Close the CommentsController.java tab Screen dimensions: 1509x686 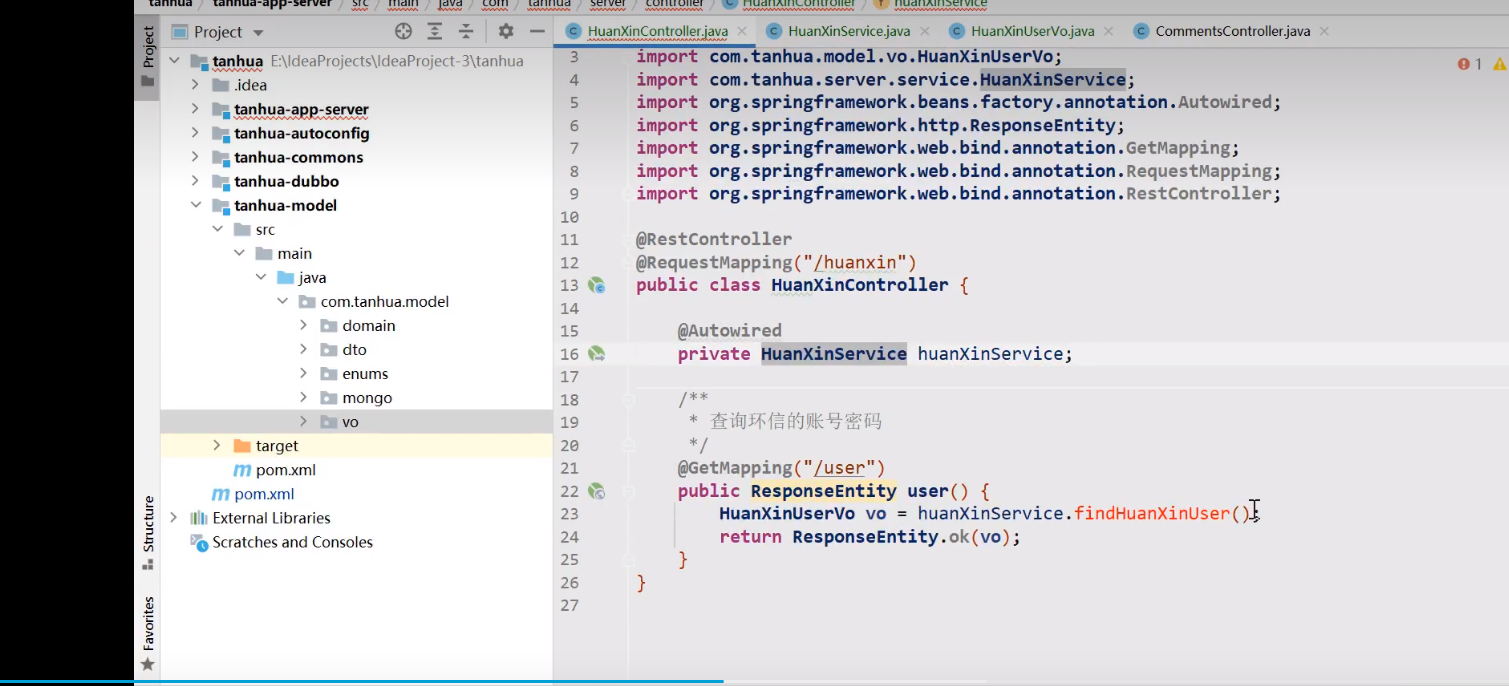click(1324, 32)
